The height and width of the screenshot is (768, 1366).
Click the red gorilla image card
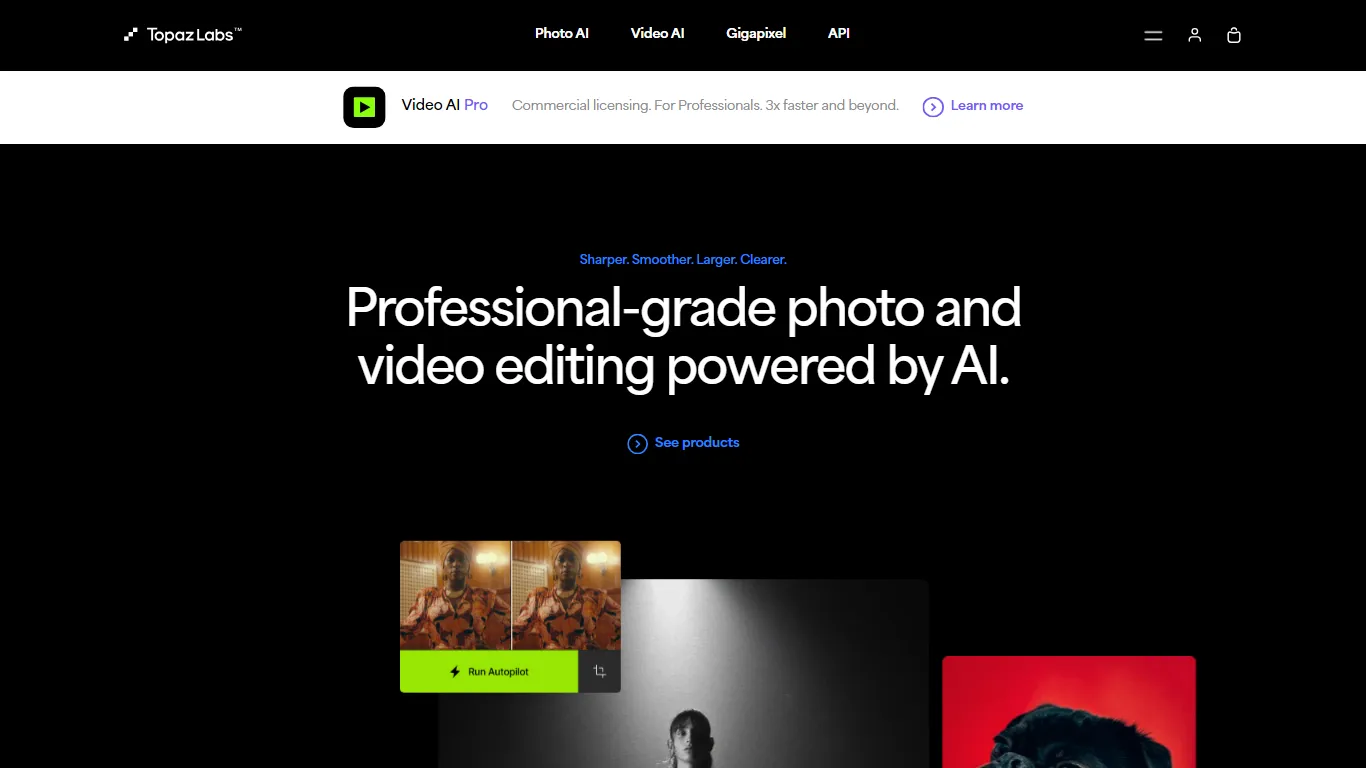1069,712
